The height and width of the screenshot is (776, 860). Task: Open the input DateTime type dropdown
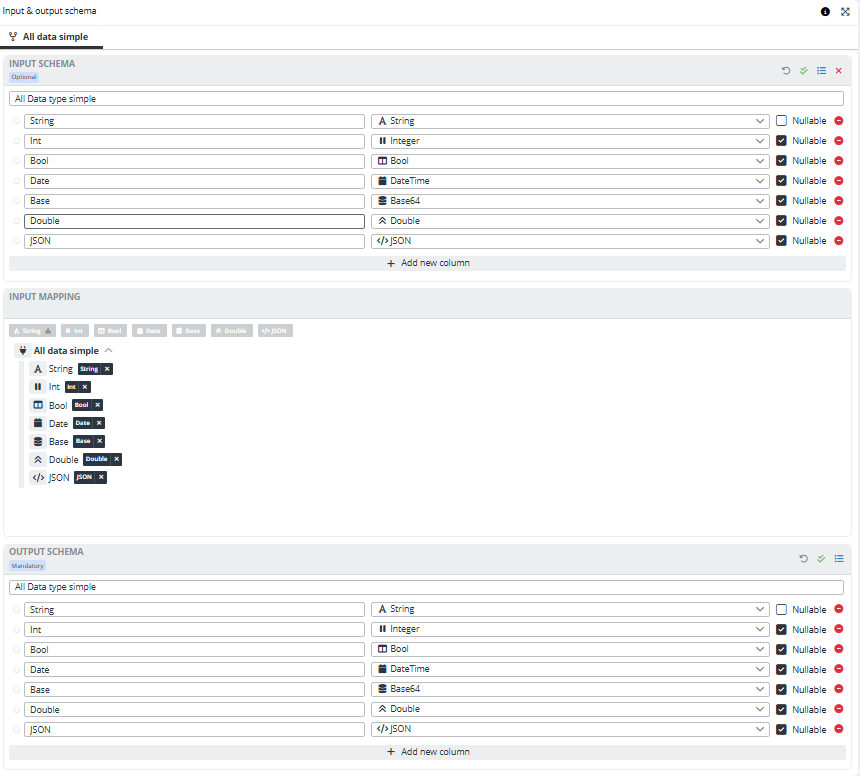[569, 181]
